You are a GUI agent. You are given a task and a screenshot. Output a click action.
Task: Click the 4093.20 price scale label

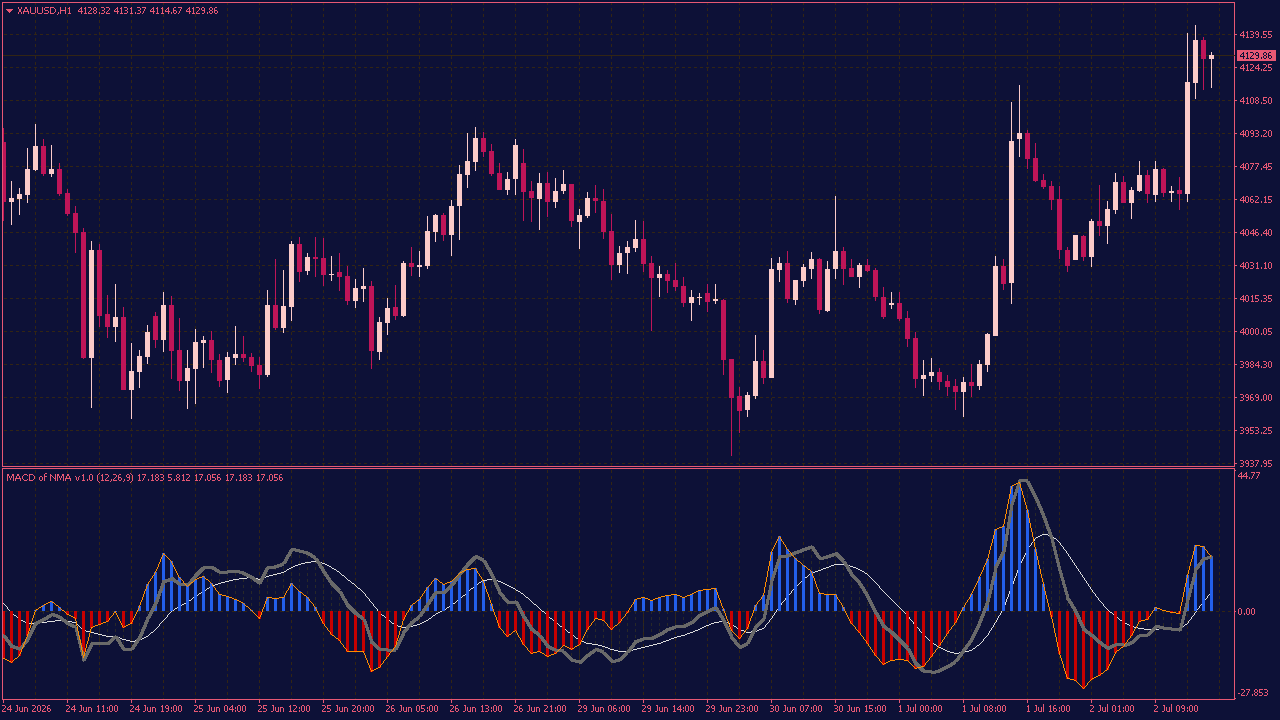[x=1255, y=134]
